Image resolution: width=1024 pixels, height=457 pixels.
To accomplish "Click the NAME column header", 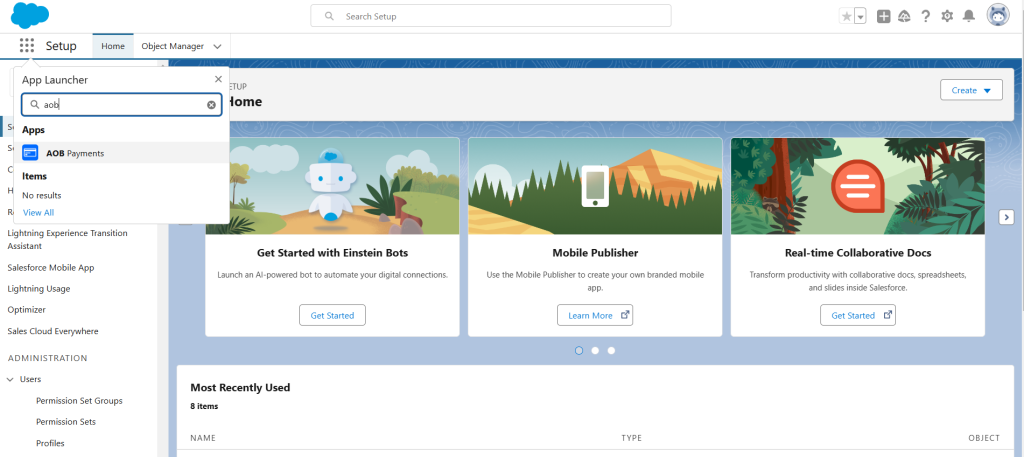I will pyautogui.click(x=203, y=438).
